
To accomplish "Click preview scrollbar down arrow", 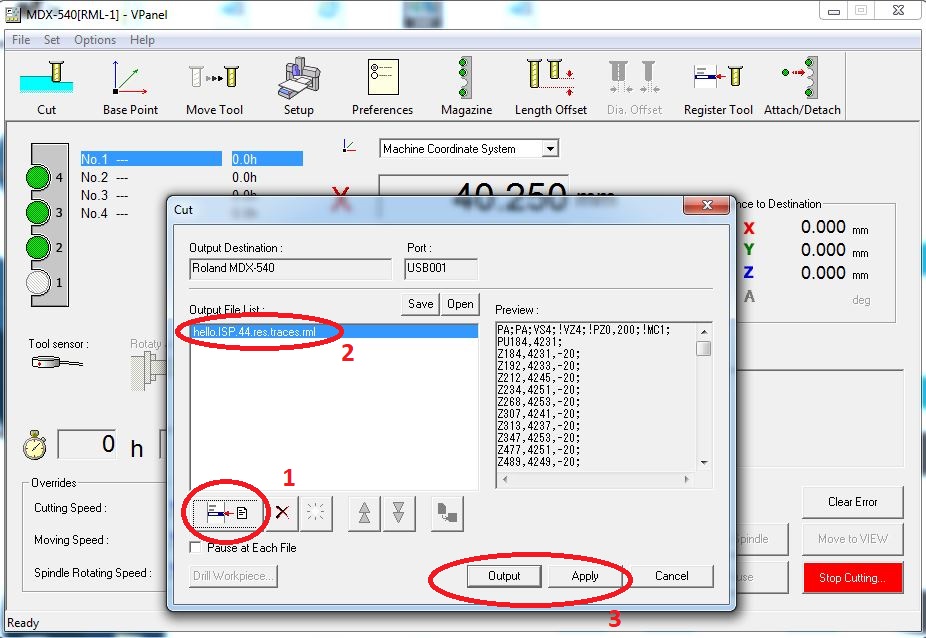I will (x=703, y=463).
